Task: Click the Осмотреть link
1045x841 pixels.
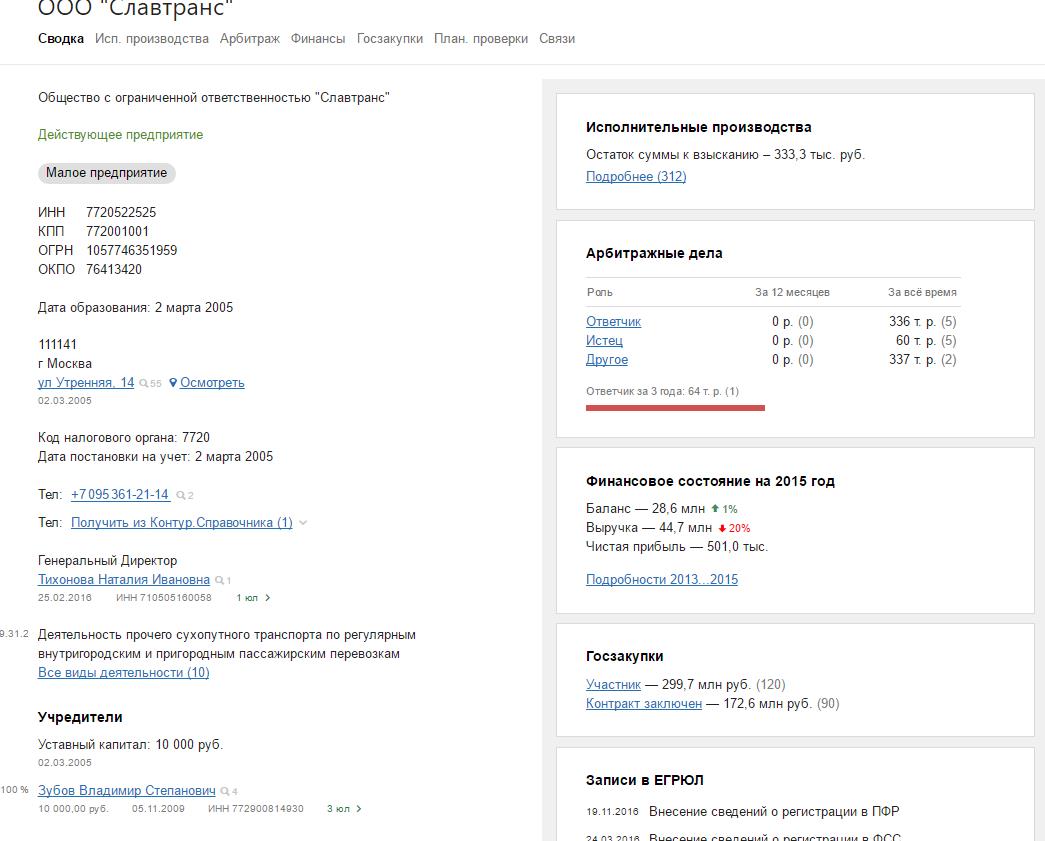Action: [212, 383]
